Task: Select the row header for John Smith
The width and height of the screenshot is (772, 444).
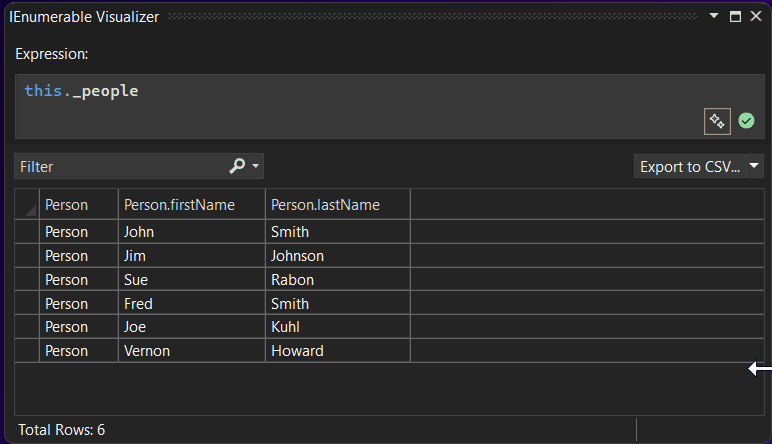Action: [x=27, y=232]
